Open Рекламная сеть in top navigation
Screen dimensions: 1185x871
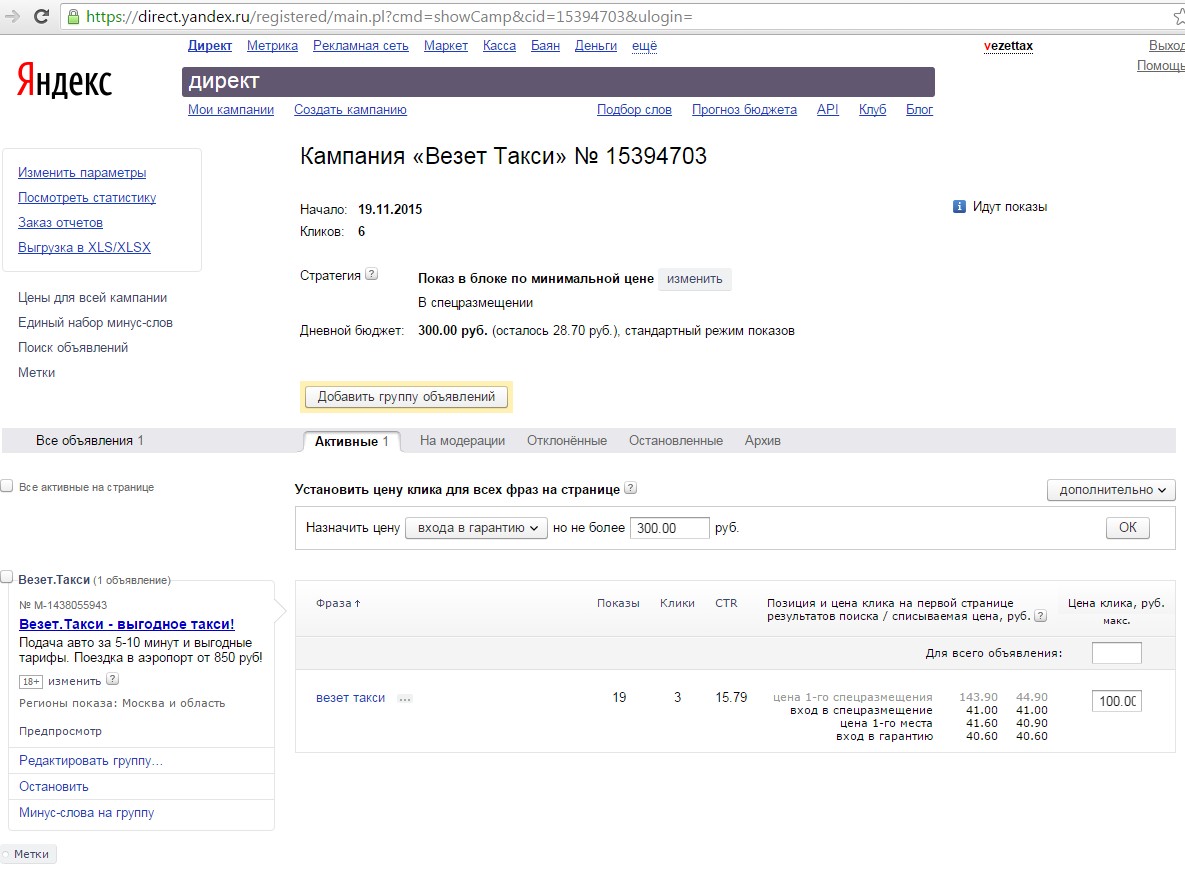click(x=360, y=46)
